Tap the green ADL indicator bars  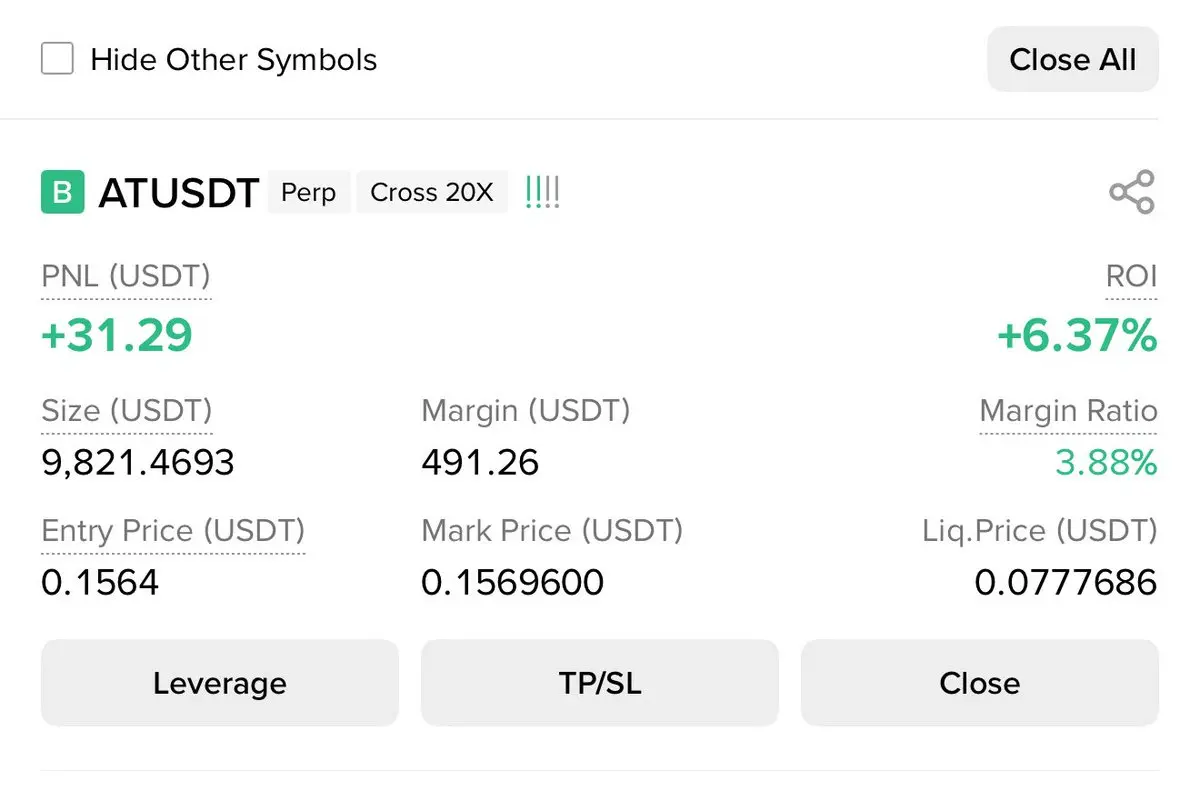542,192
